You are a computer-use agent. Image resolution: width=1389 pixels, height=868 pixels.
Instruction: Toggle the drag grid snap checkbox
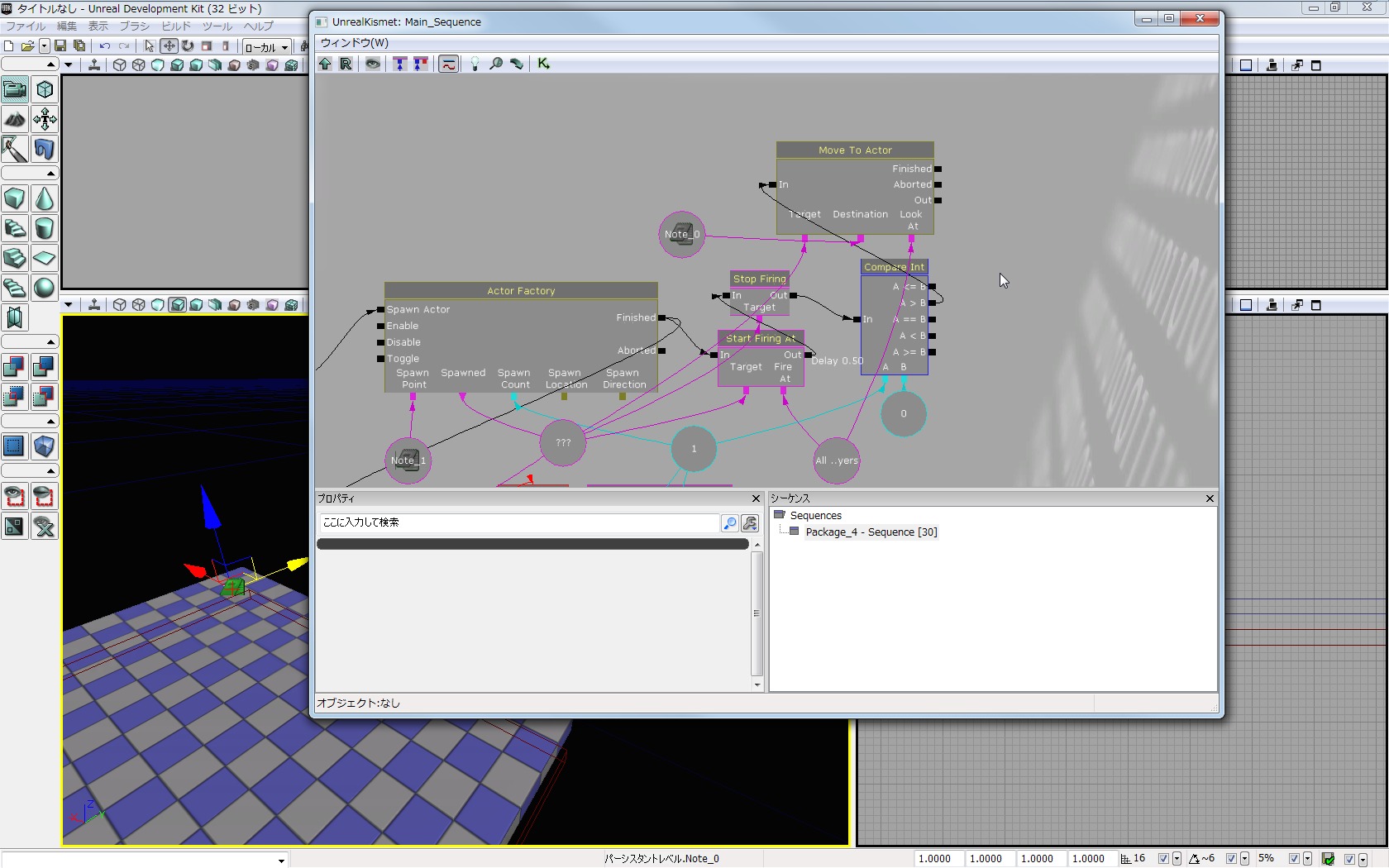click(1163, 859)
